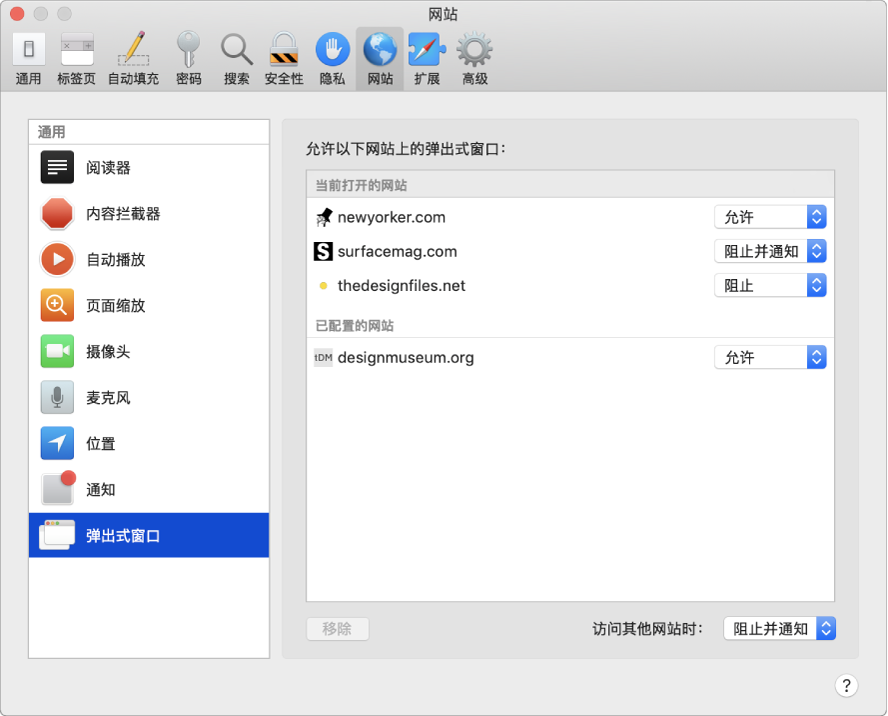The height and width of the screenshot is (716, 888).
Task: Select the surfacemag.com site name
Action: 397,252
